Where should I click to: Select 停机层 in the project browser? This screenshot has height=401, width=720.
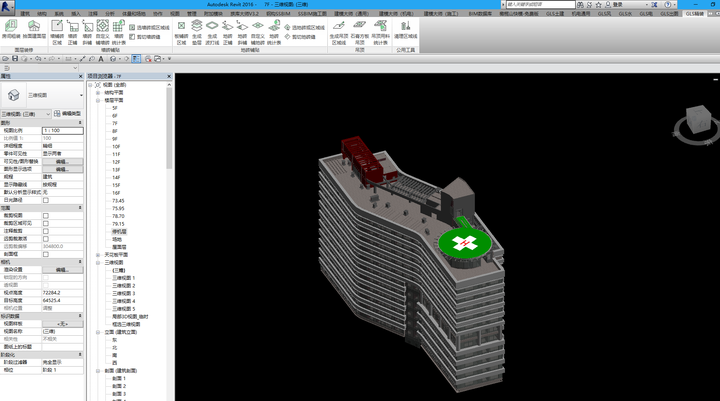119,232
